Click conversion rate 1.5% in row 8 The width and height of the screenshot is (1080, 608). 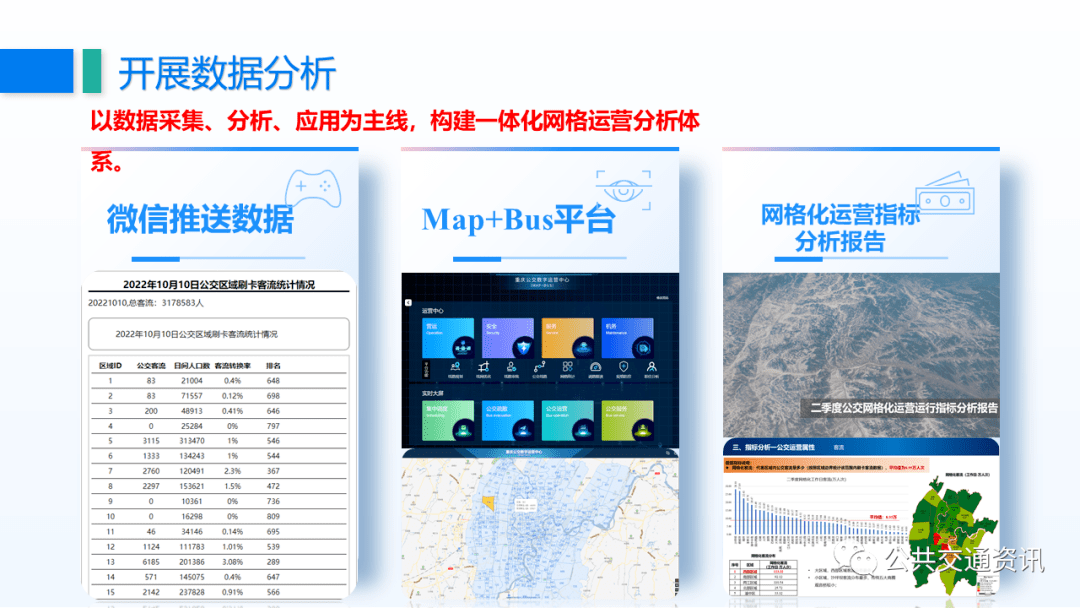pyautogui.click(x=232, y=486)
